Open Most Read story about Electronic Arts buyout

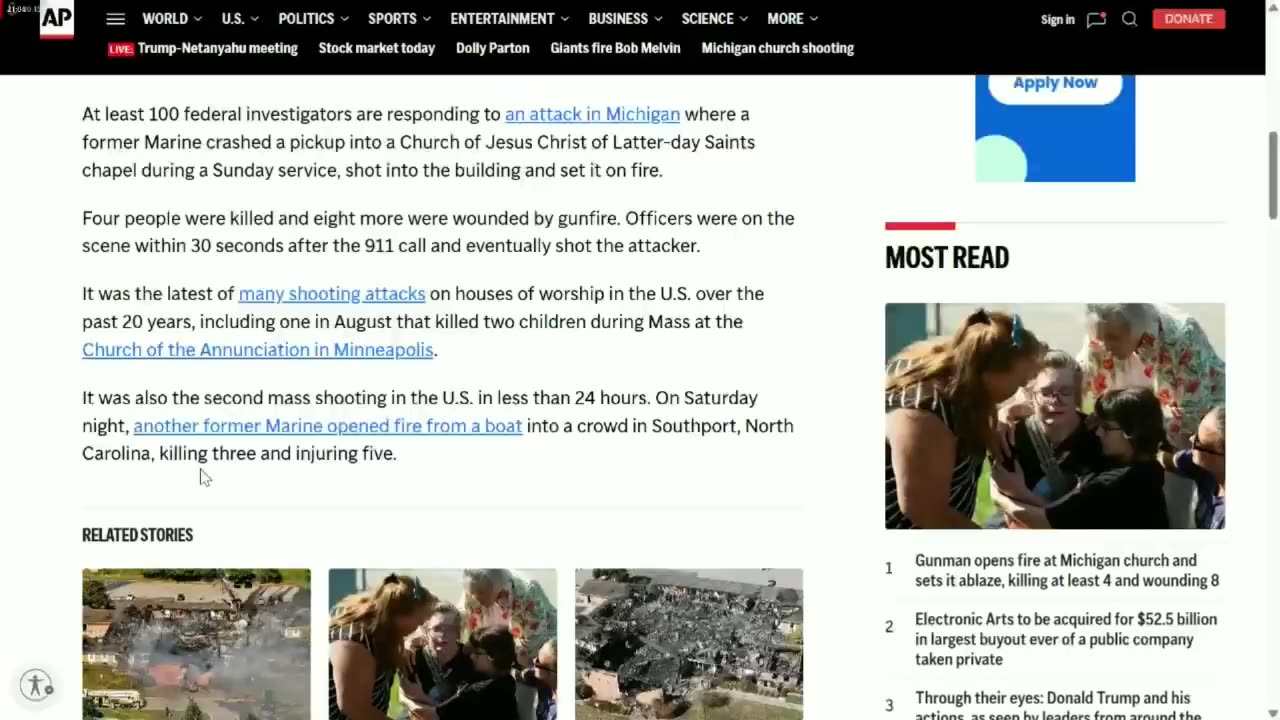coord(1066,639)
